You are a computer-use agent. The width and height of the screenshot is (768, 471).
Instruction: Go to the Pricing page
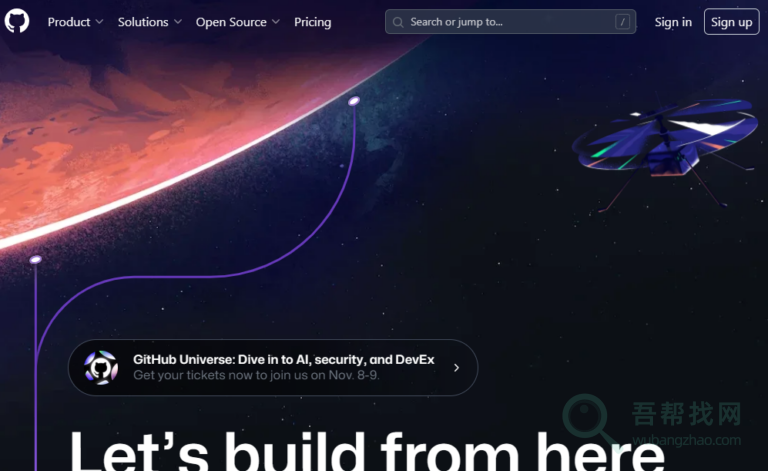point(312,22)
